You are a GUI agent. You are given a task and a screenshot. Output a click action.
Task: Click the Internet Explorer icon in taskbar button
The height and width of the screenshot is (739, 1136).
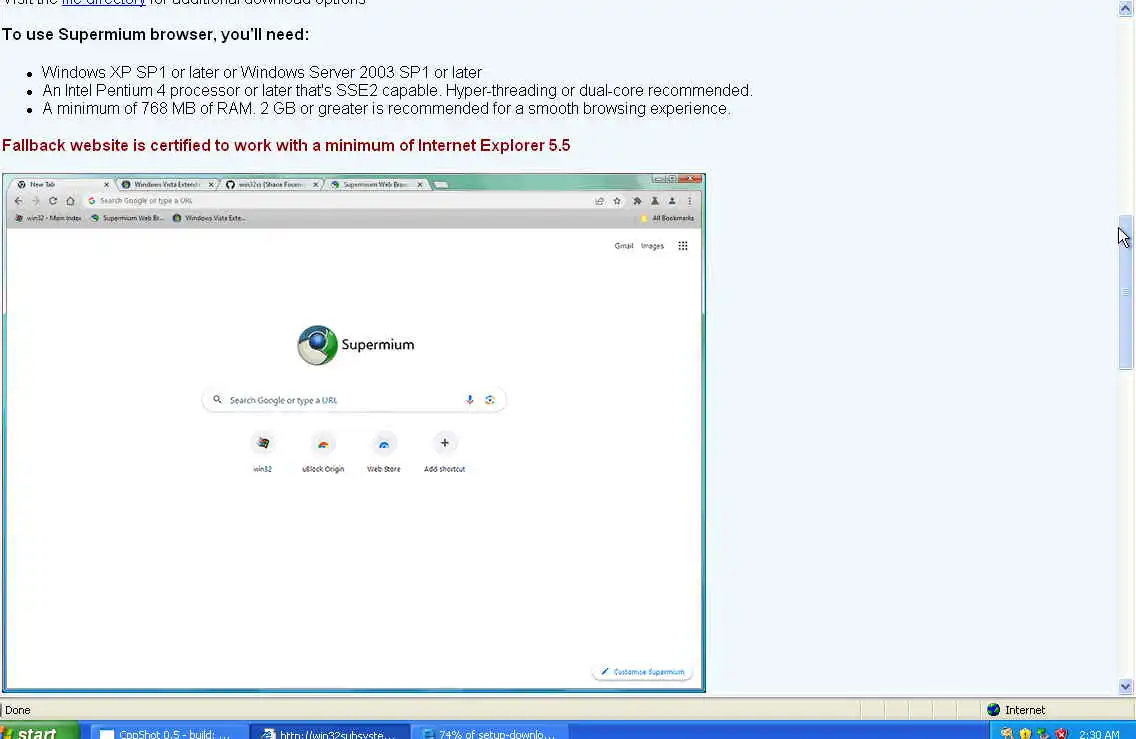[268, 734]
